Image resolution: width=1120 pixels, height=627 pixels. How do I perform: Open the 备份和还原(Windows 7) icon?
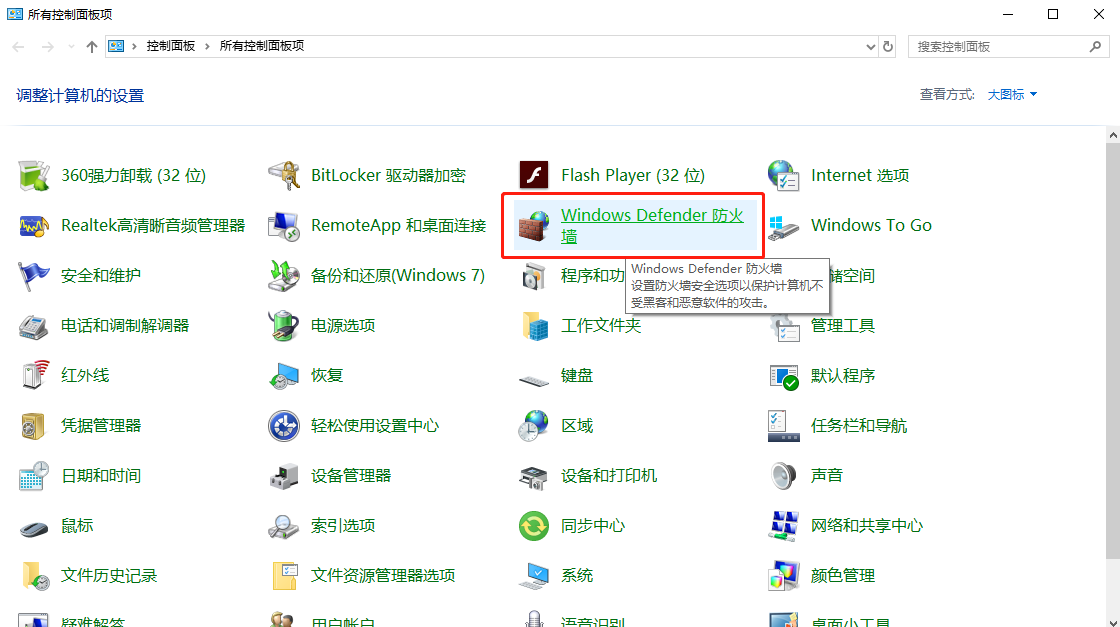pyautogui.click(x=284, y=276)
